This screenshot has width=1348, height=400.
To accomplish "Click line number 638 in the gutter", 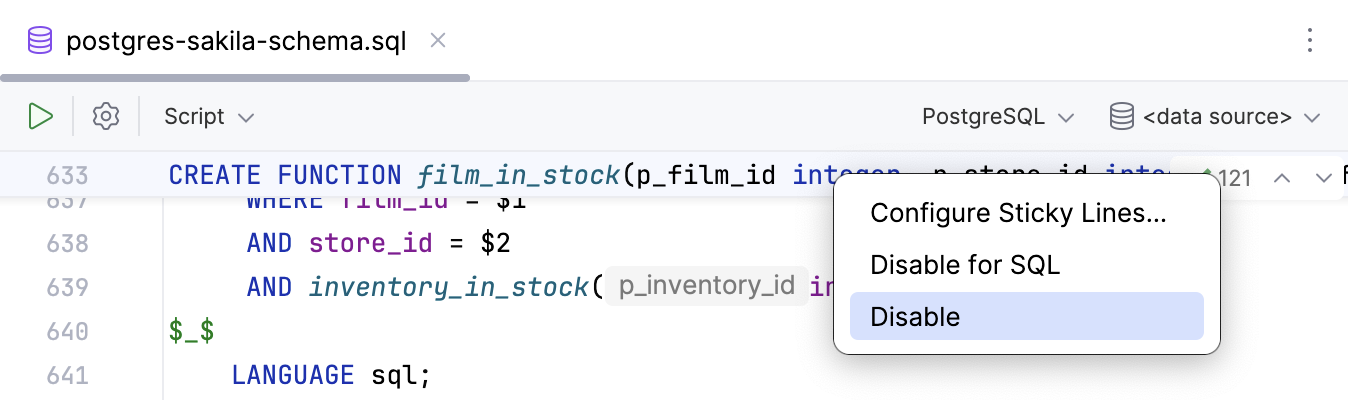I will point(68,243).
